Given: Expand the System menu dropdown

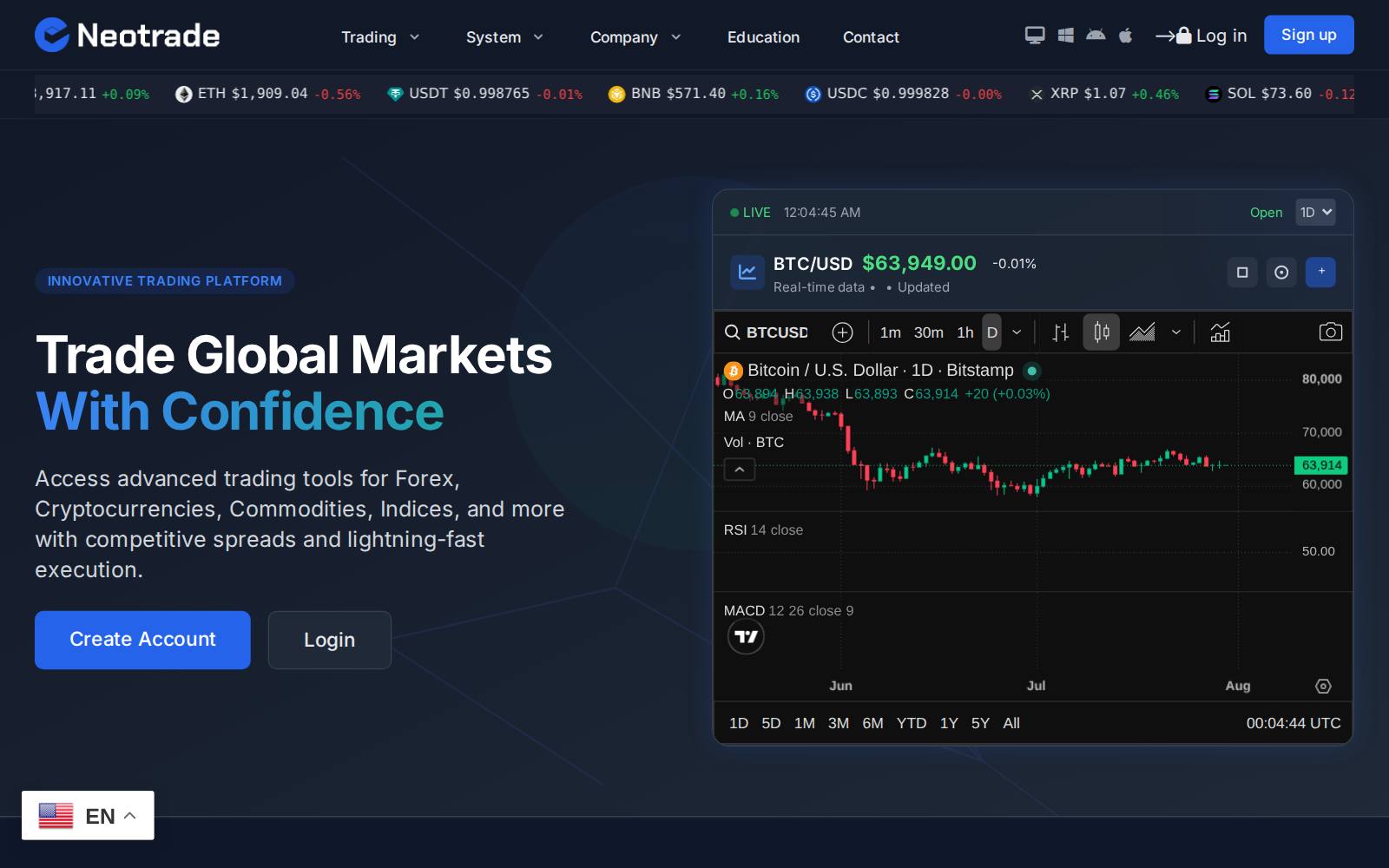Looking at the screenshot, I should 504,37.
